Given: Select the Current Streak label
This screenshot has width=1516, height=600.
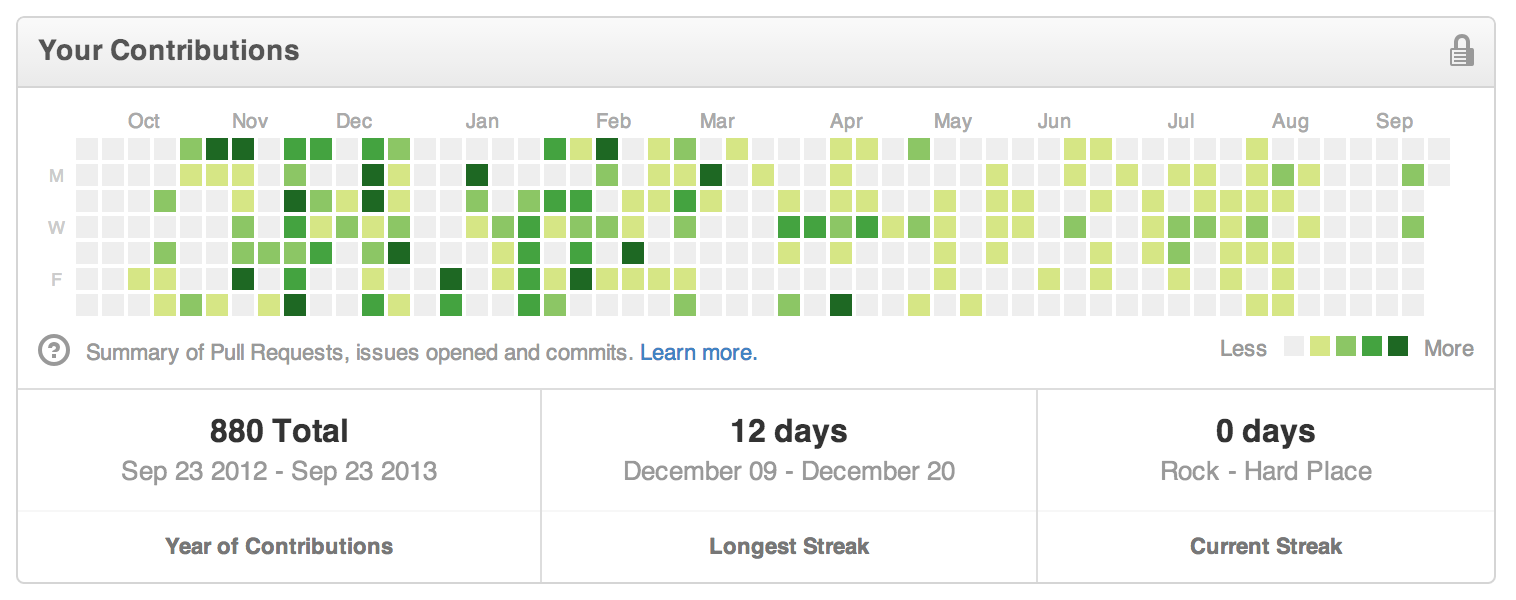Looking at the screenshot, I should (x=1266, y=546).
